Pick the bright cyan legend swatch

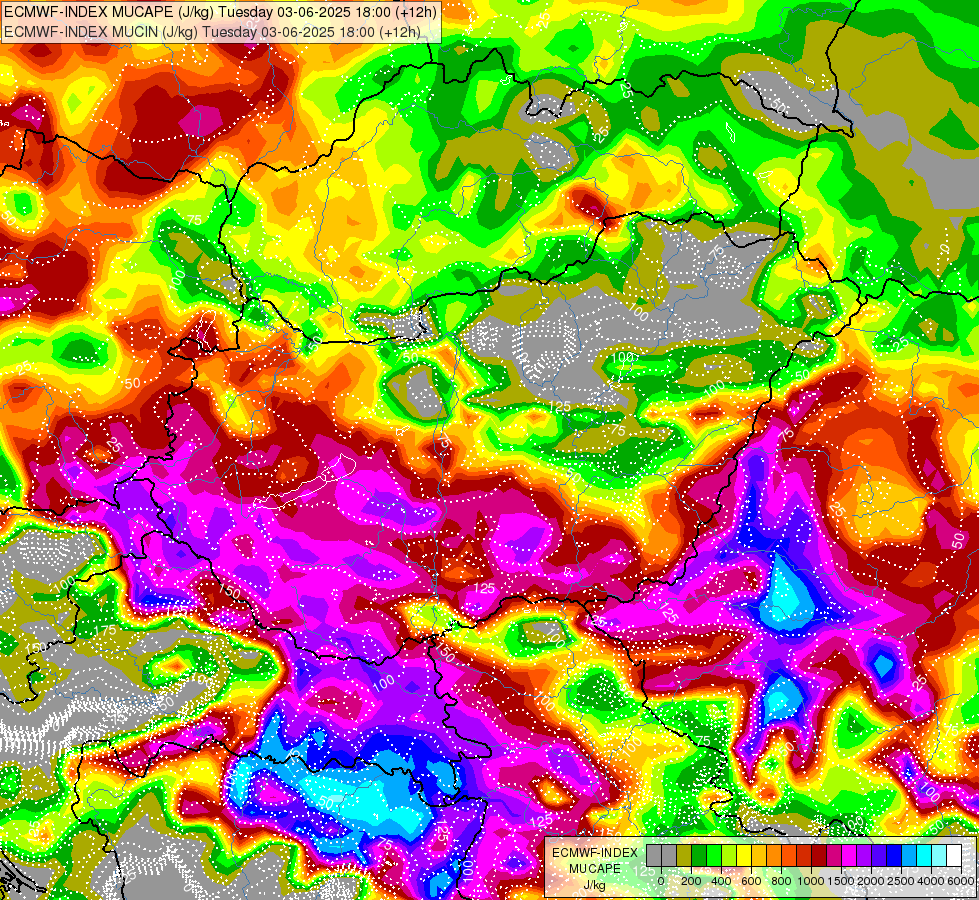tap(924, 855)
